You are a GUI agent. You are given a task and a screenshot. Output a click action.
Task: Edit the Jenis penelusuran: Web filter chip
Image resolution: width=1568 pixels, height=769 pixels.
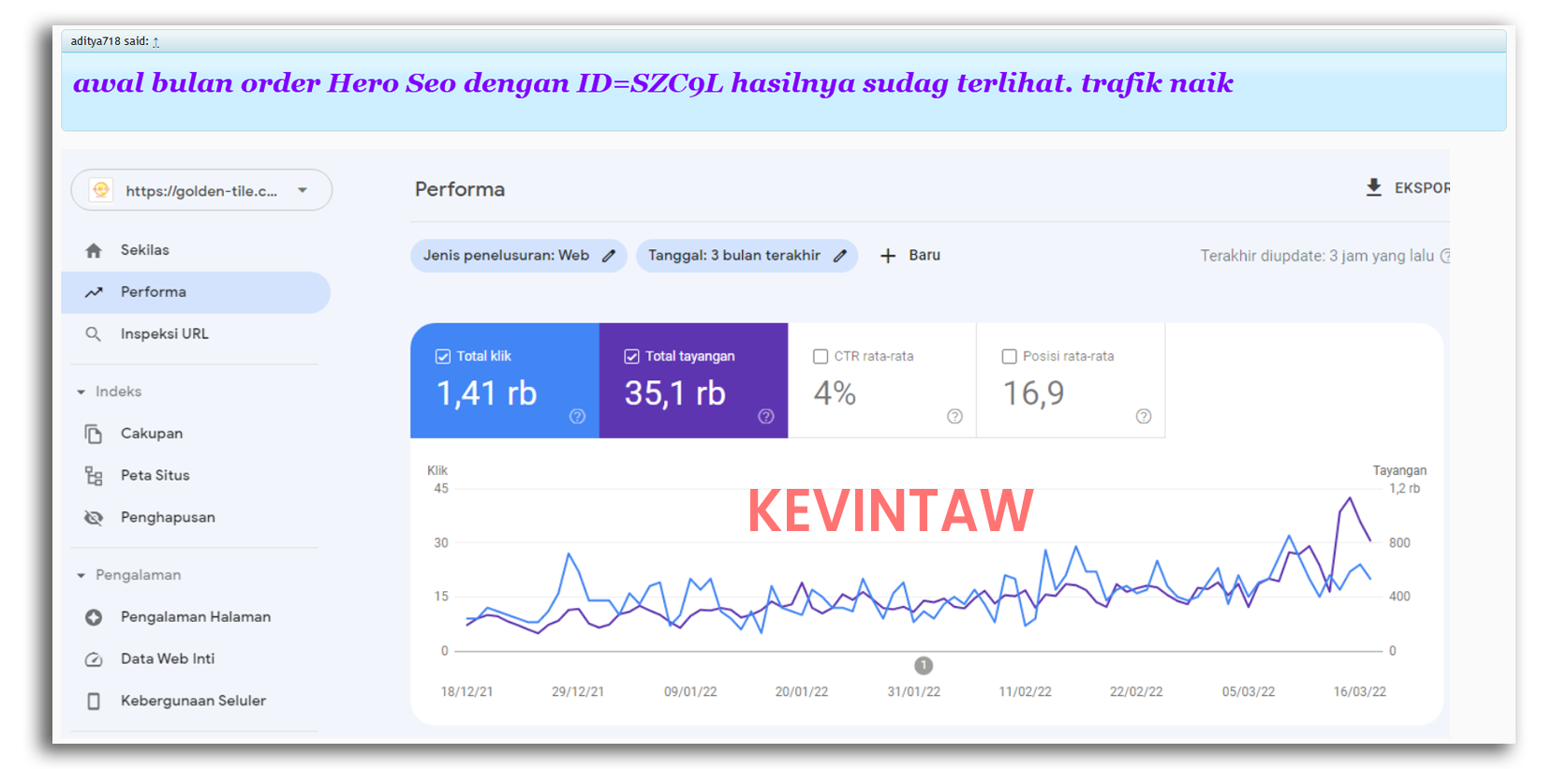(x=519, y=256)
